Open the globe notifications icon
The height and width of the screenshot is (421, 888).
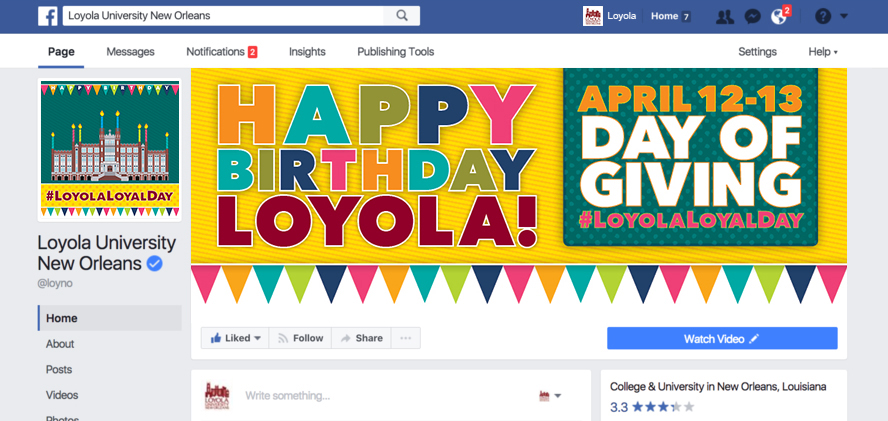tap(779, 16)
